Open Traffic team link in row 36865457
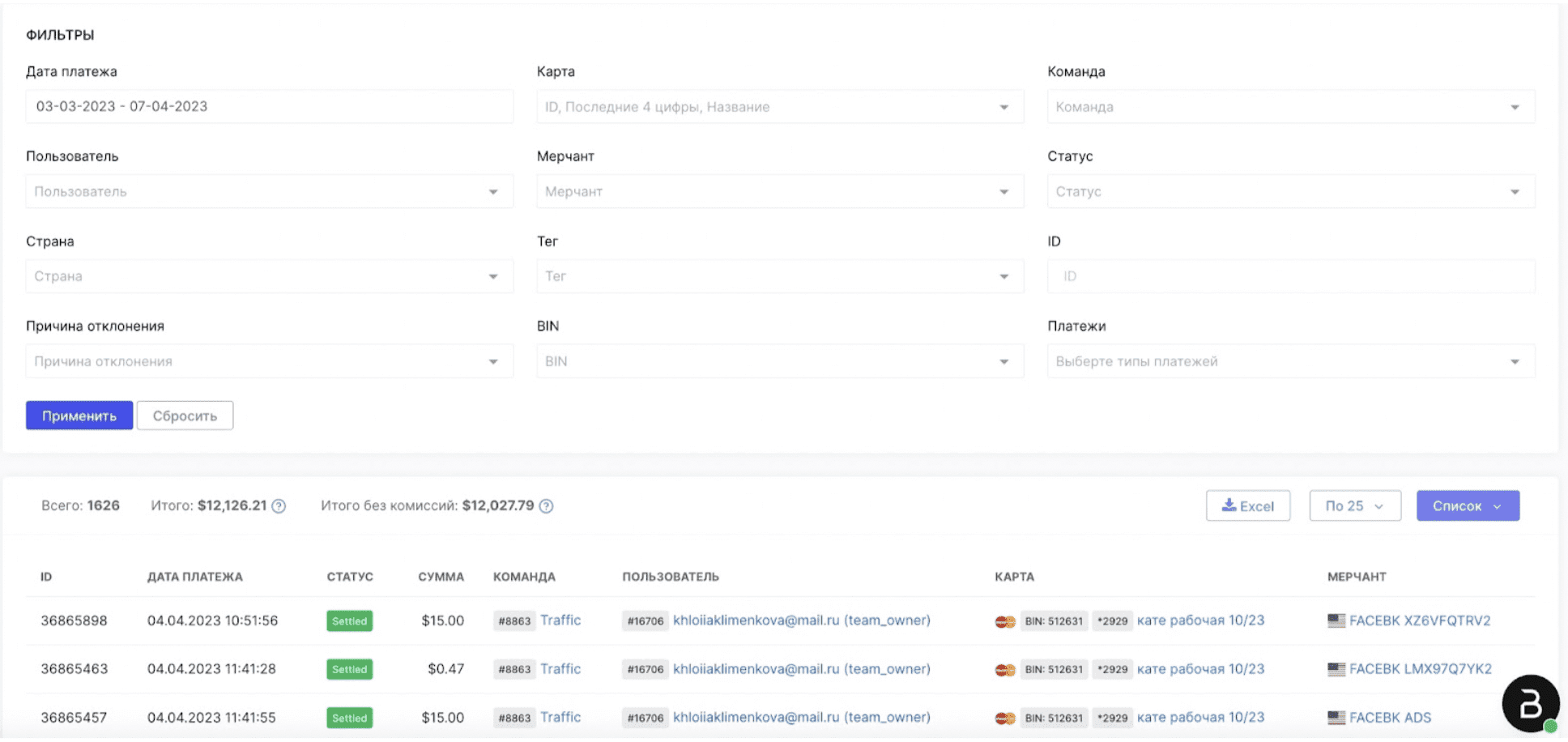 tap(560, 718)
